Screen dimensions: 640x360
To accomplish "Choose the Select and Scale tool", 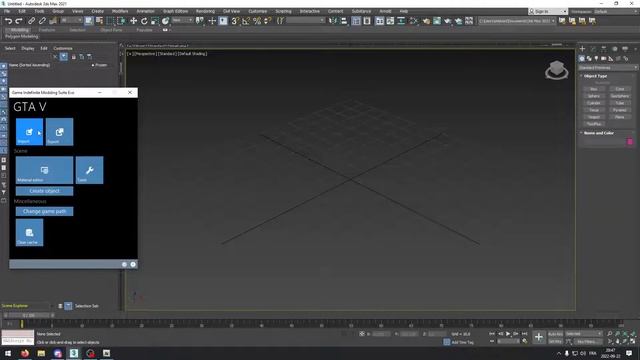I will (x=155, y=21).
